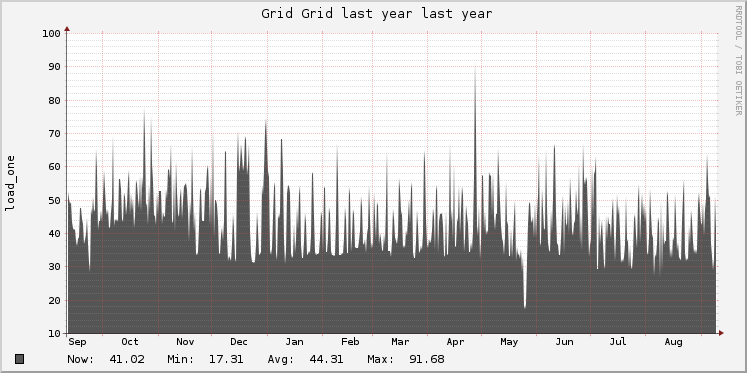Click the RRDTOOL / TOBI OETIKER watermark
Viewport: 747px width, 373px height.
738,60
